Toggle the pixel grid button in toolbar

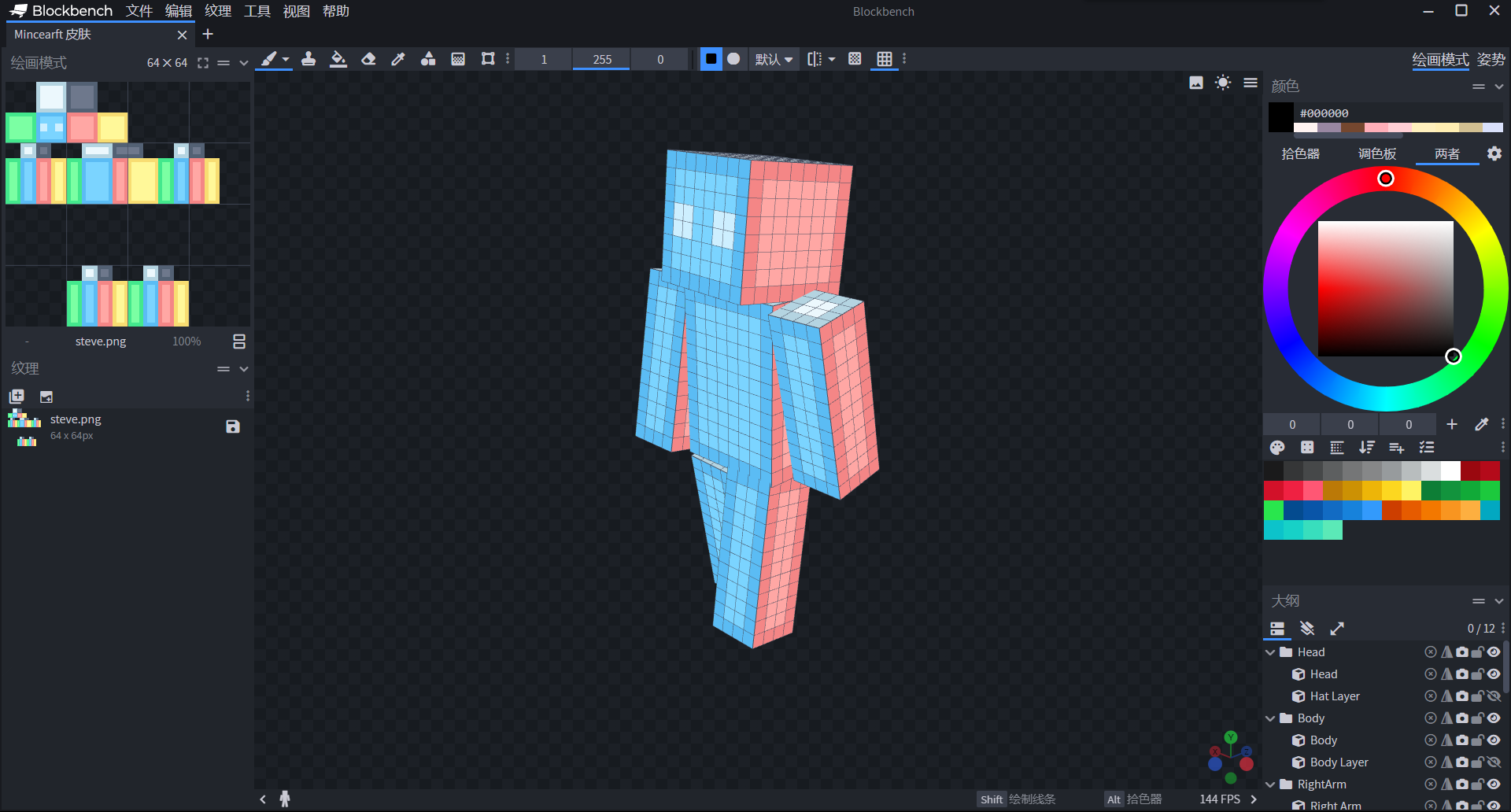pos(885,59)
